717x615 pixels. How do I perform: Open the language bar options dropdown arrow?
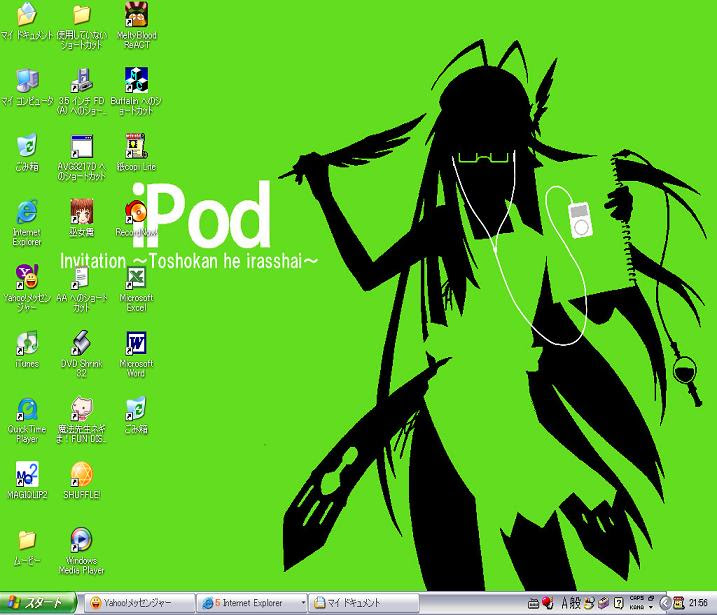[651, 608]
